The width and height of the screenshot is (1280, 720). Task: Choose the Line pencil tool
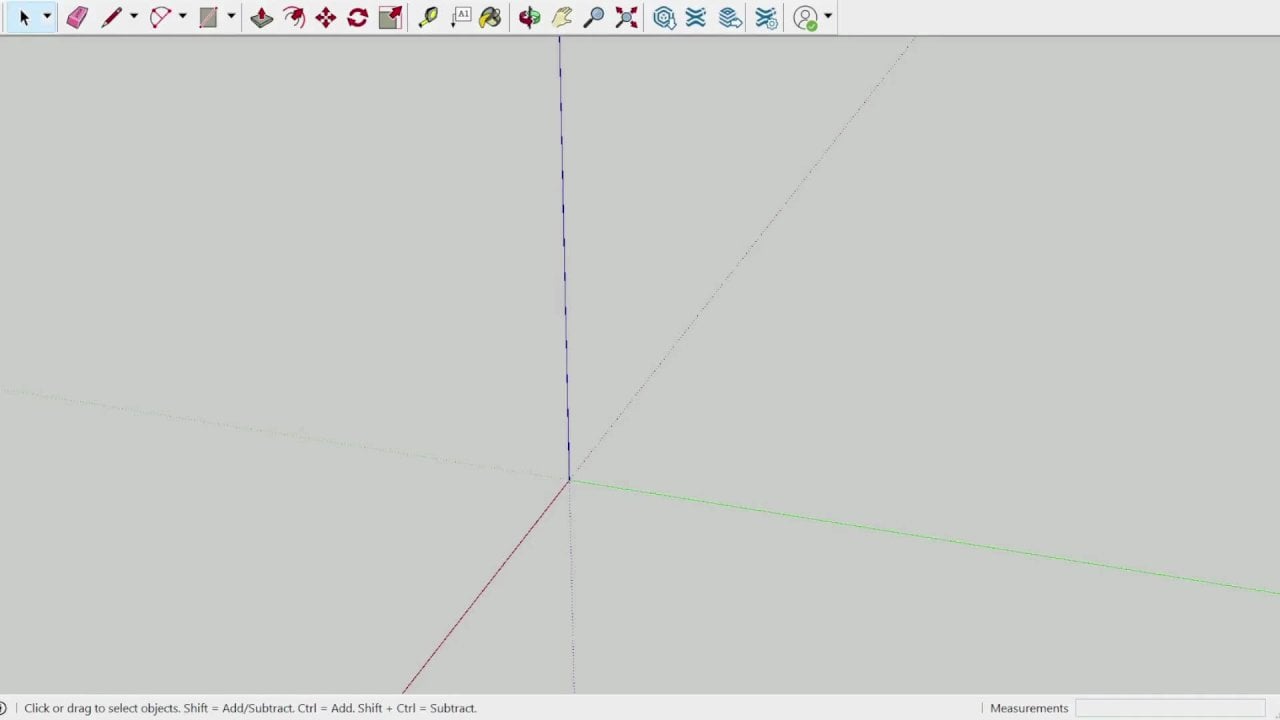pos(111,17)
